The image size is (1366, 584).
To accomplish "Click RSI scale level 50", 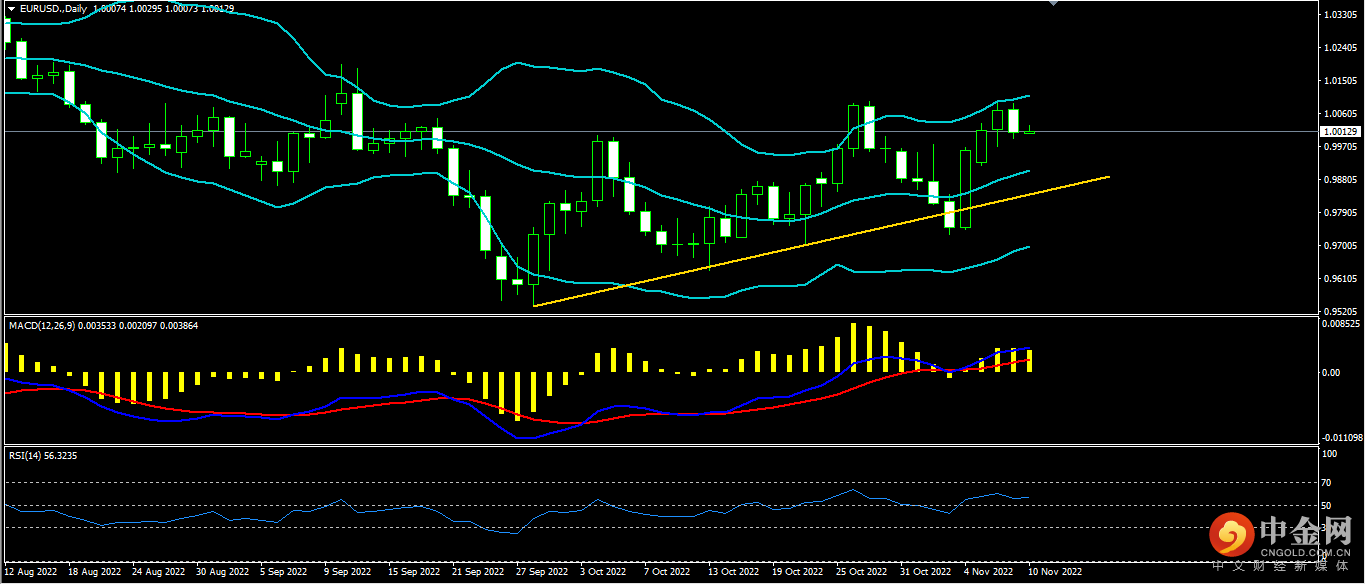I will [x=1327, y=505].
